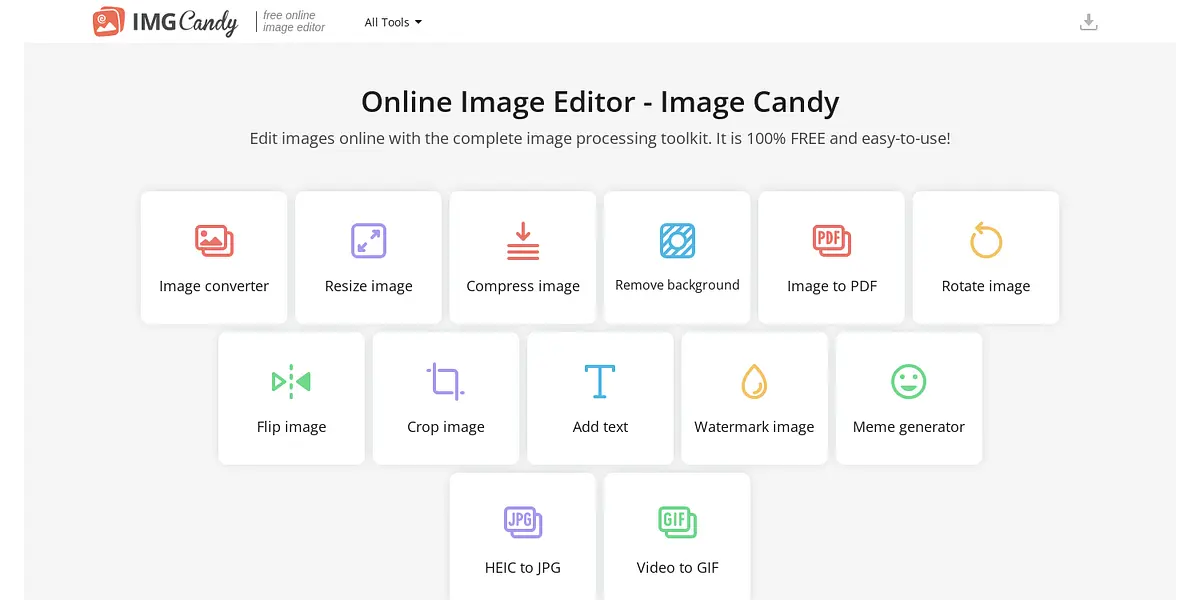Click the HEIC to JPG label
The height and width of the screenshot is (600, 1200).
[x=522, y=568]
